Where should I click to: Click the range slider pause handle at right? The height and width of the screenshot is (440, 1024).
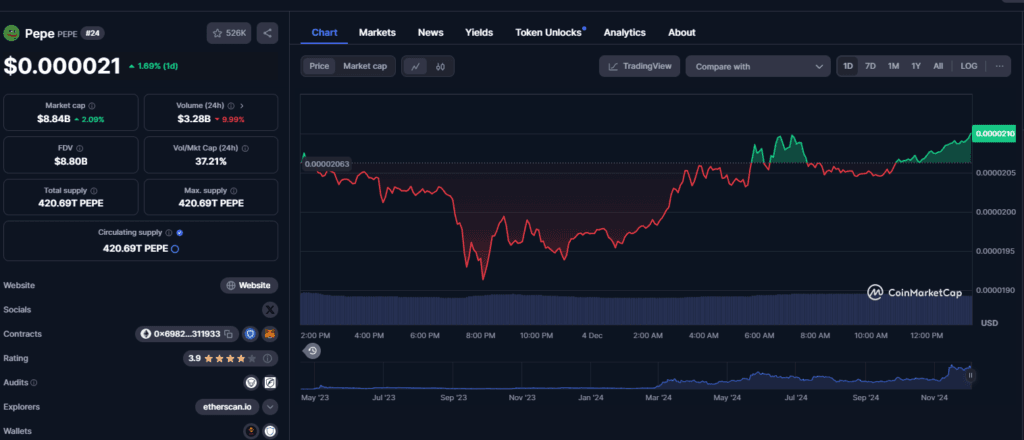pyautogui.click(x=970, y=375)
